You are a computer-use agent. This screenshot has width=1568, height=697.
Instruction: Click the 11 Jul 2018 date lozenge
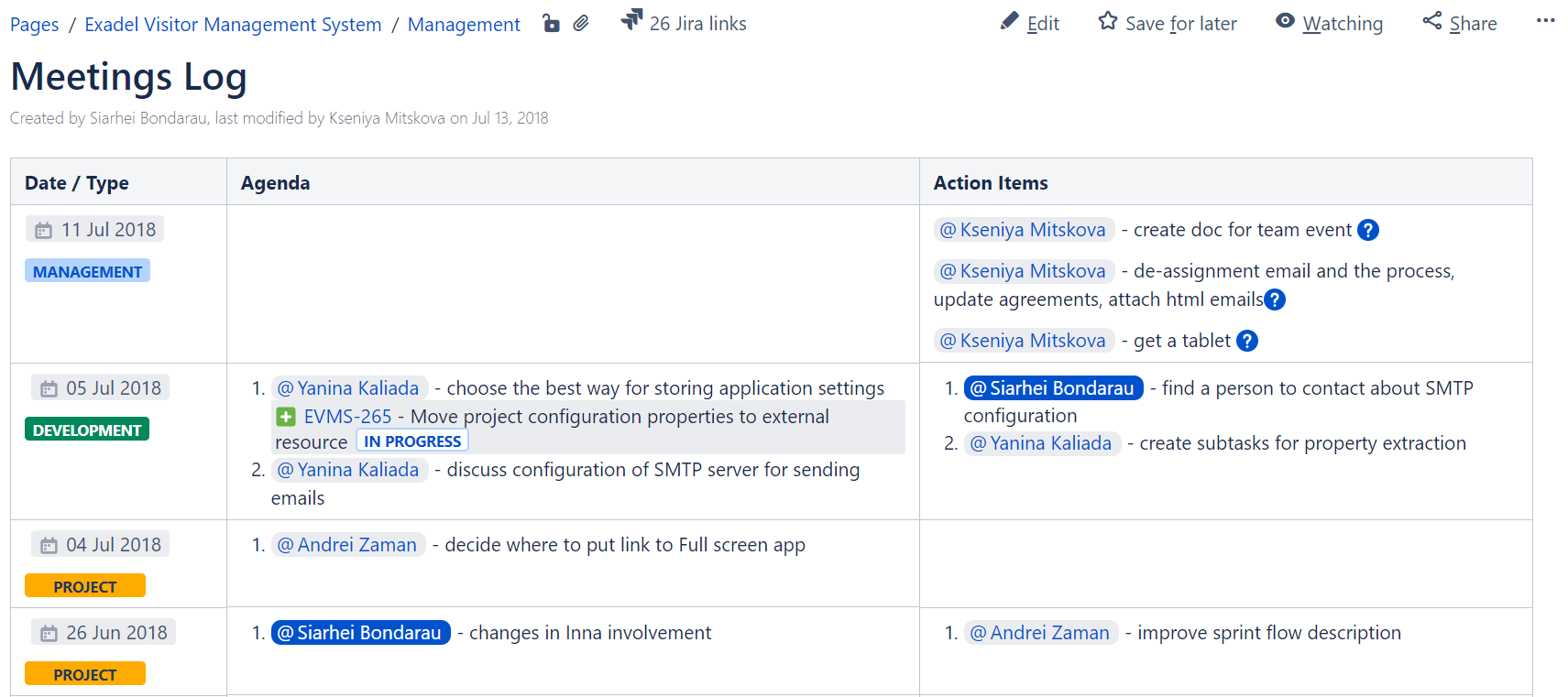pos(95,230)
